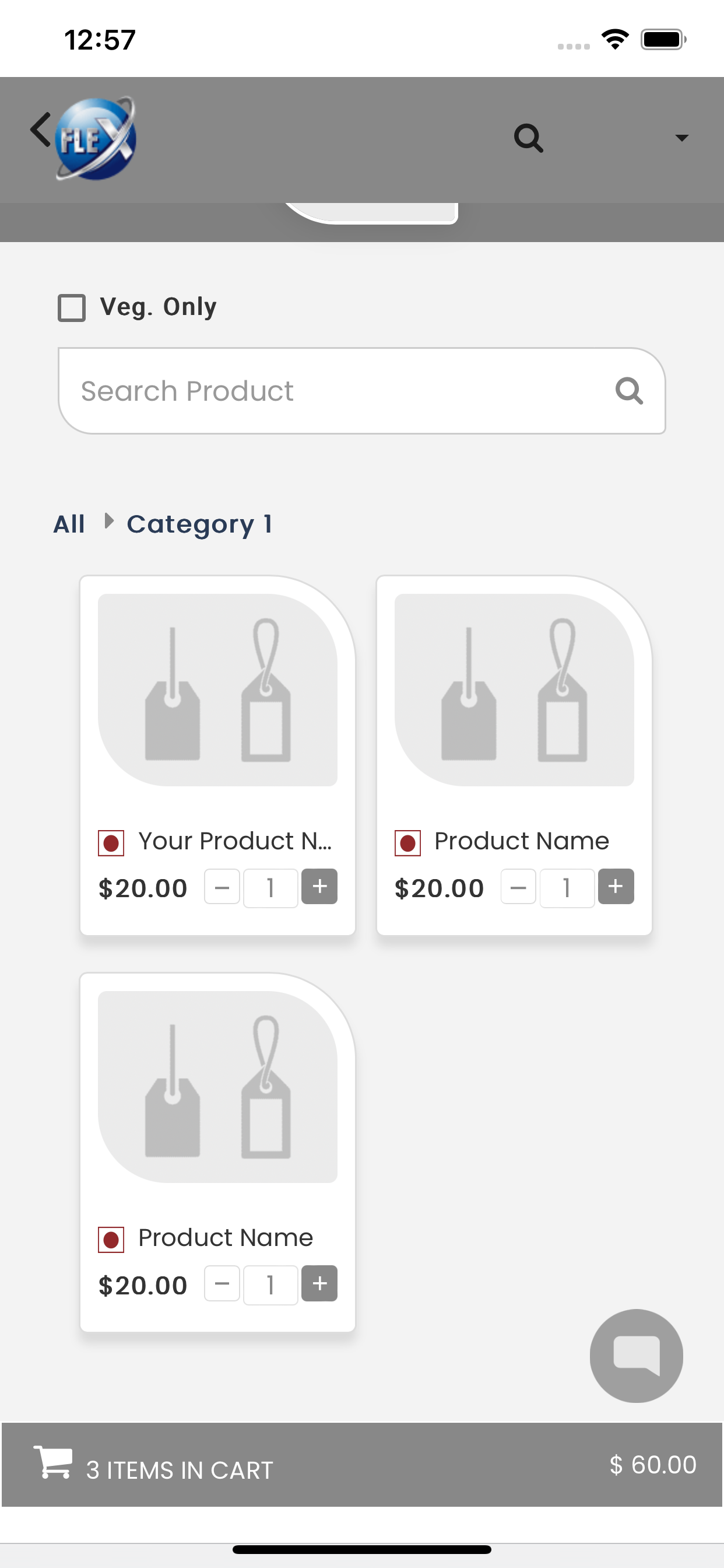Image resolution: width=724 pixels, height=1568 pixels.
Task: Tap the back arrow in header
Action: (40, 129)
